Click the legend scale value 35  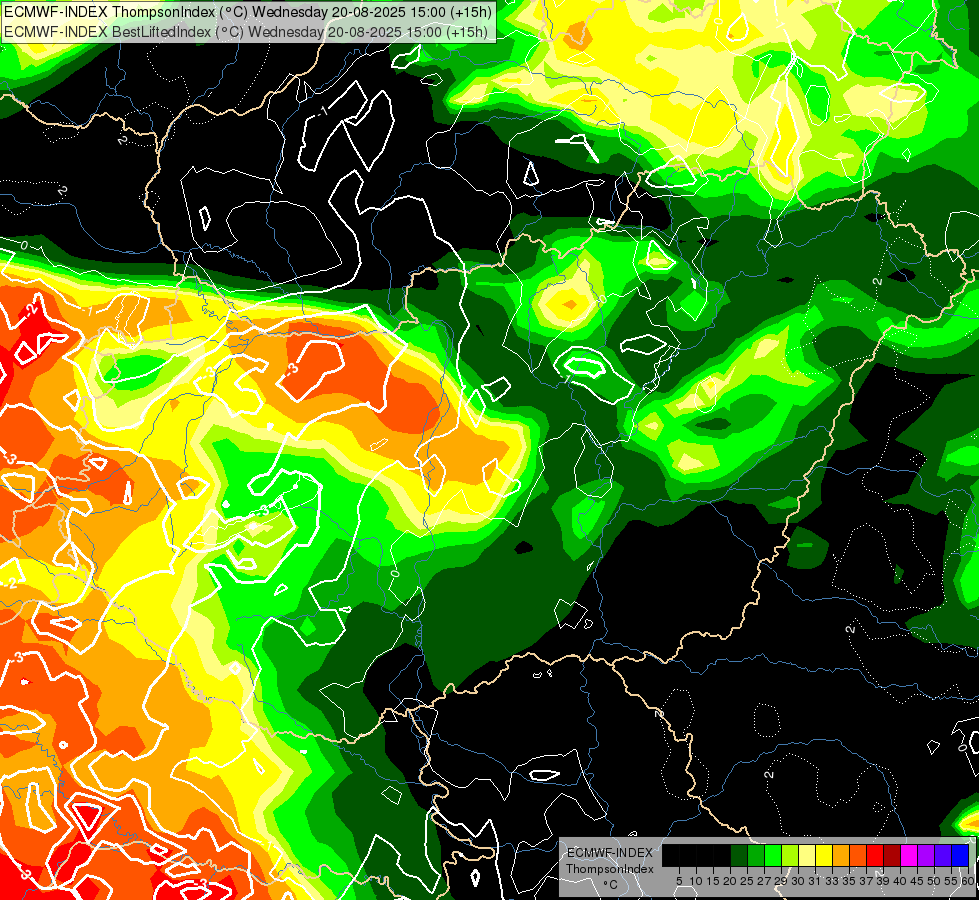850,881
